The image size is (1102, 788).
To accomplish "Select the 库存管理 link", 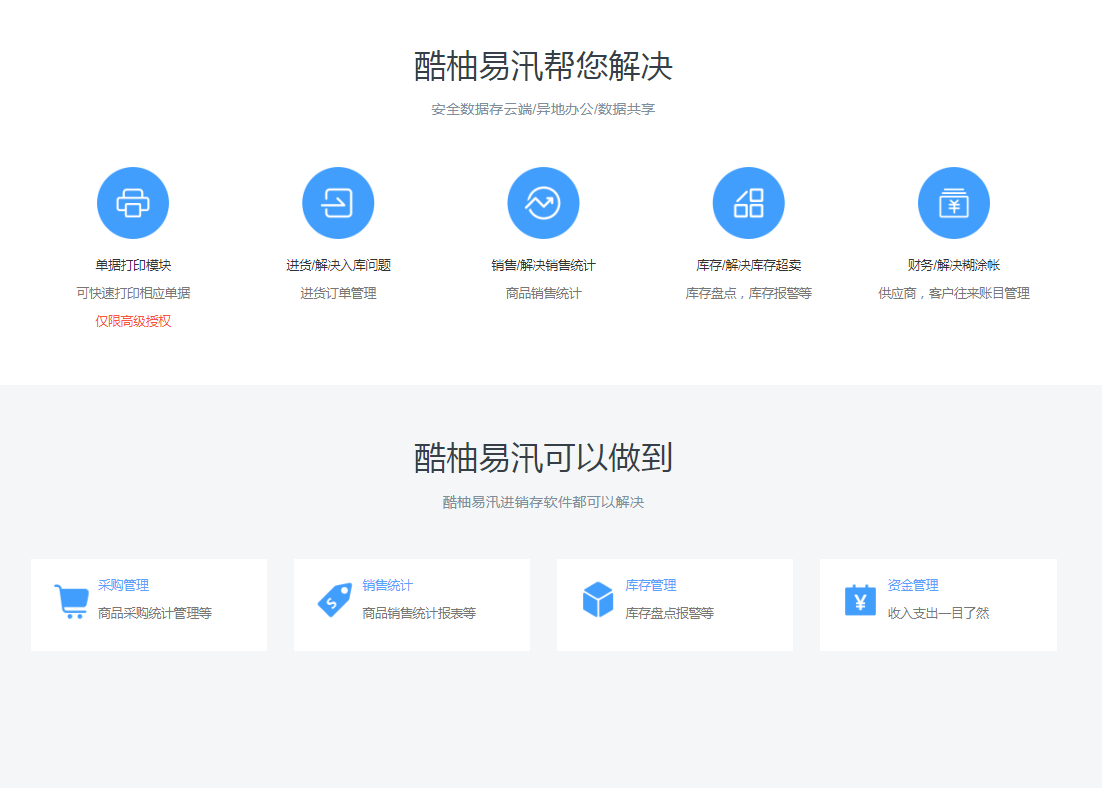I will 650,586.
